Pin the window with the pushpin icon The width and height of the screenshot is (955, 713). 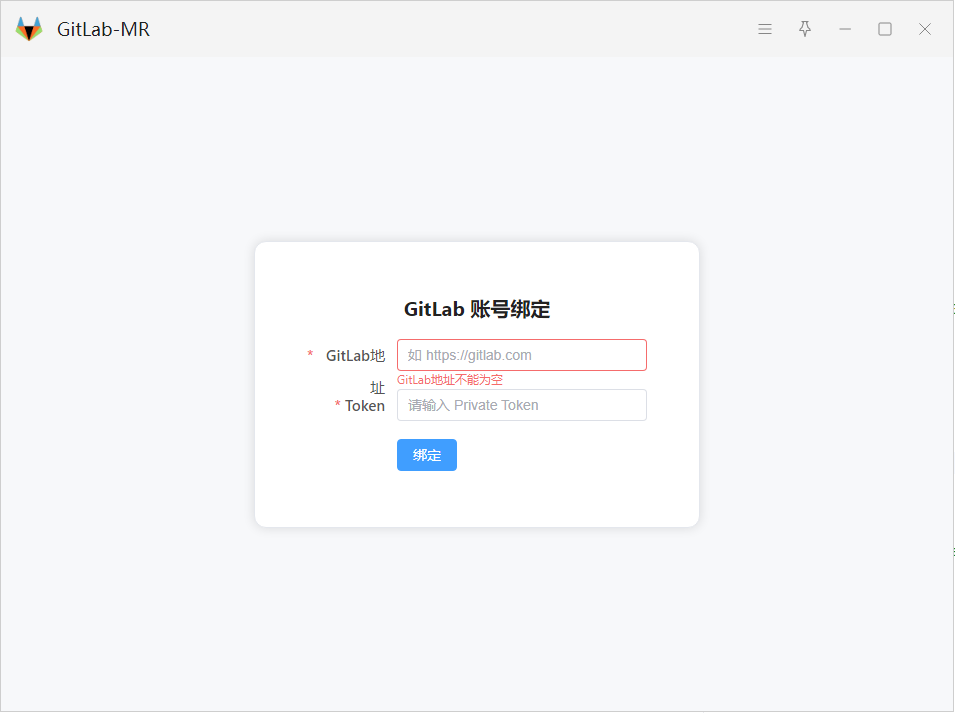pyautogui.click(x=805, y=29)
